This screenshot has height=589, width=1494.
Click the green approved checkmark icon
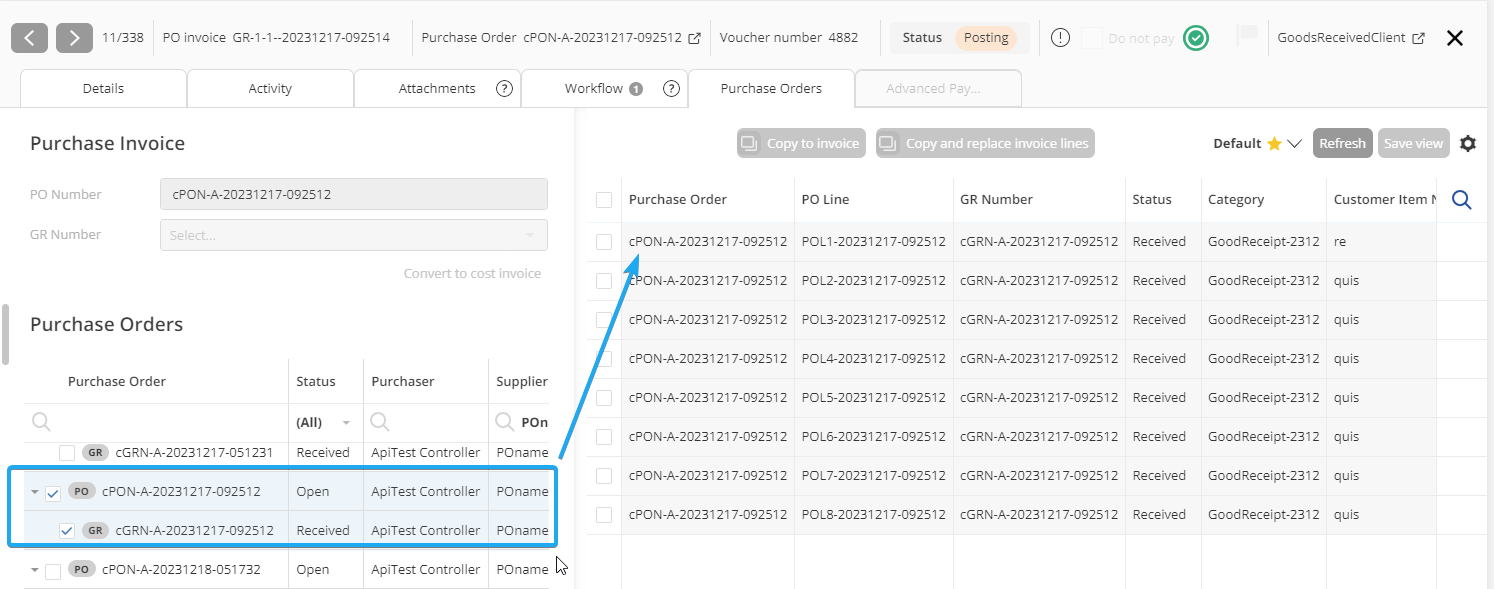1195,38
